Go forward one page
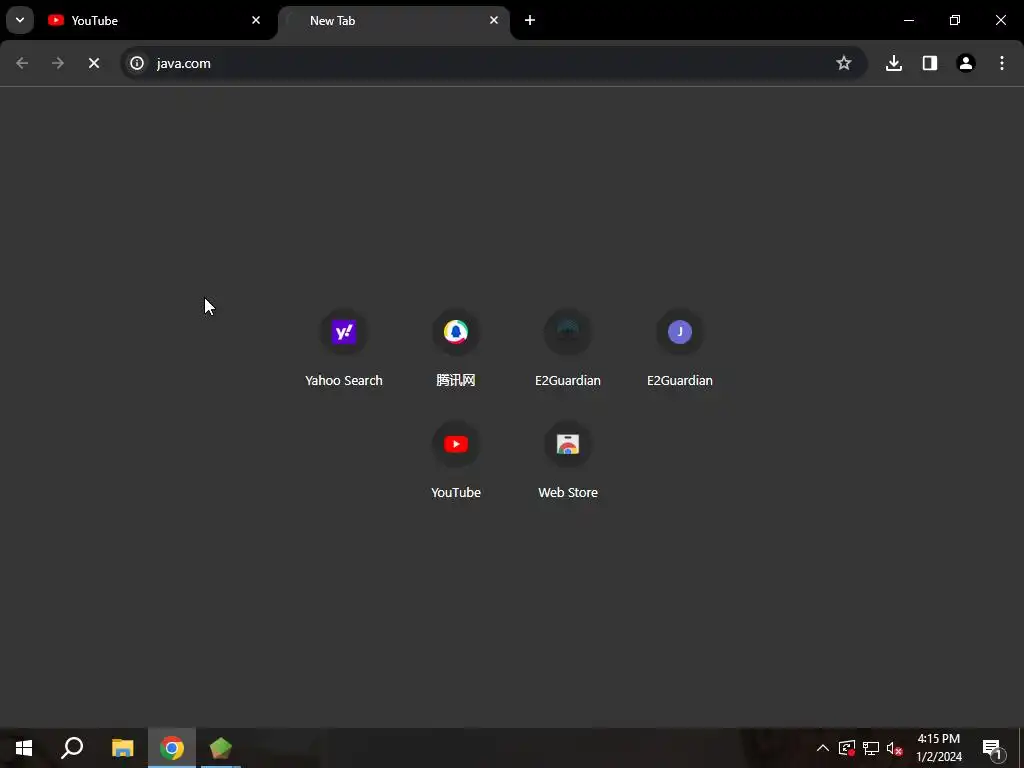The width and height of the screenshot is (1024, 768). pyautogui.click(x=58, y=63)
